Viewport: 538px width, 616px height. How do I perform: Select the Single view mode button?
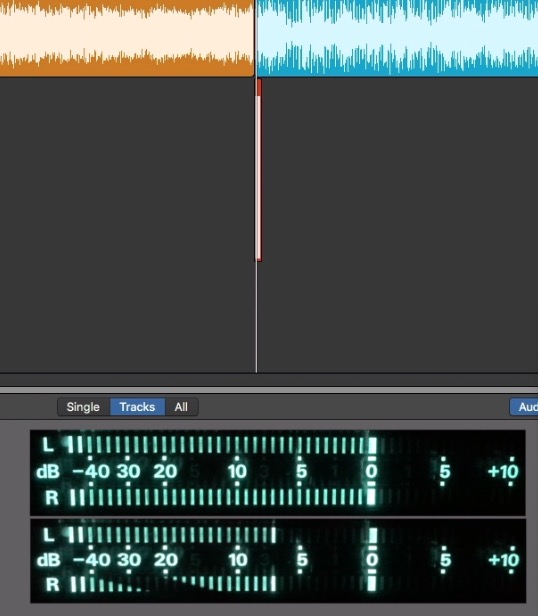coord(83,407)
